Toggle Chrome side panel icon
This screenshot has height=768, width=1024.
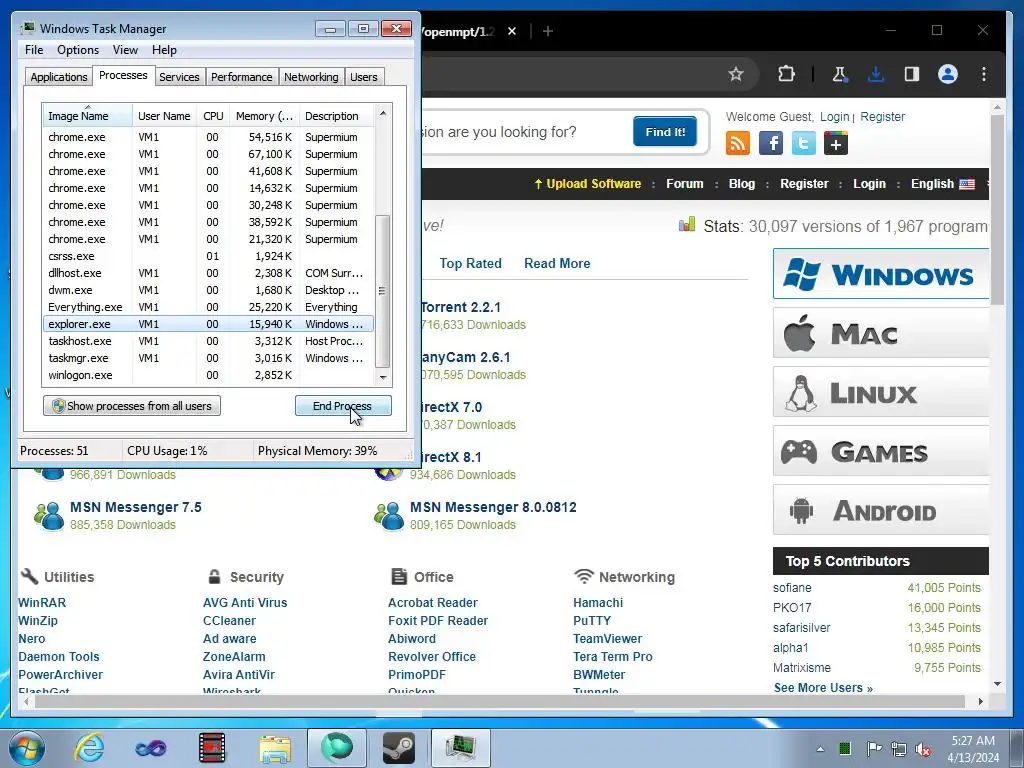click(912, 74)
